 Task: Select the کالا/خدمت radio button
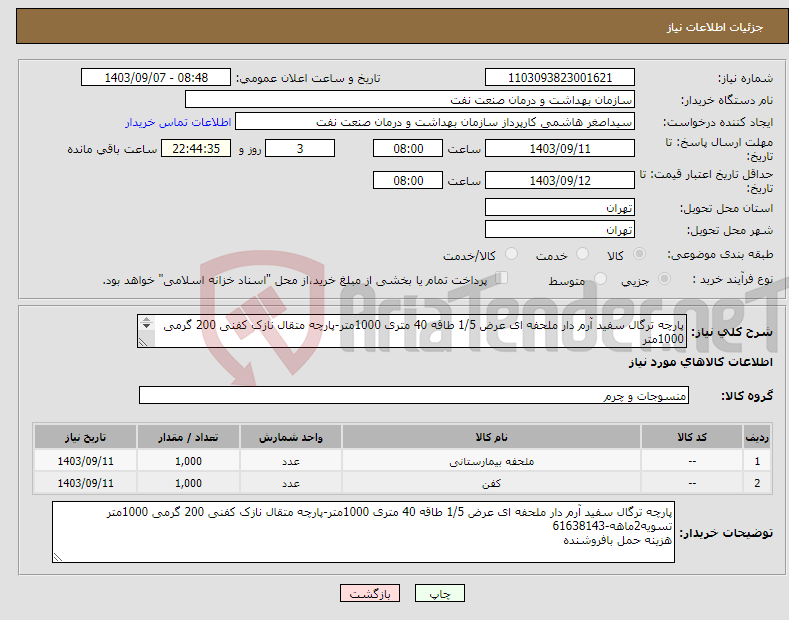pyautogui.click(x=511, y=254)
